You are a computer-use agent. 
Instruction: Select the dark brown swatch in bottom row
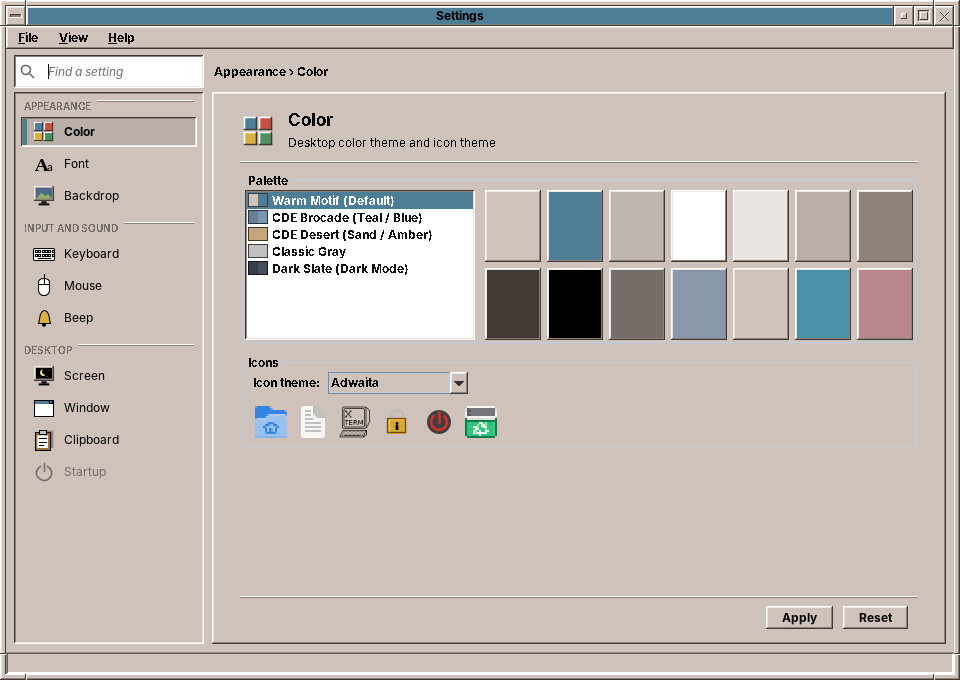(512, 304)
